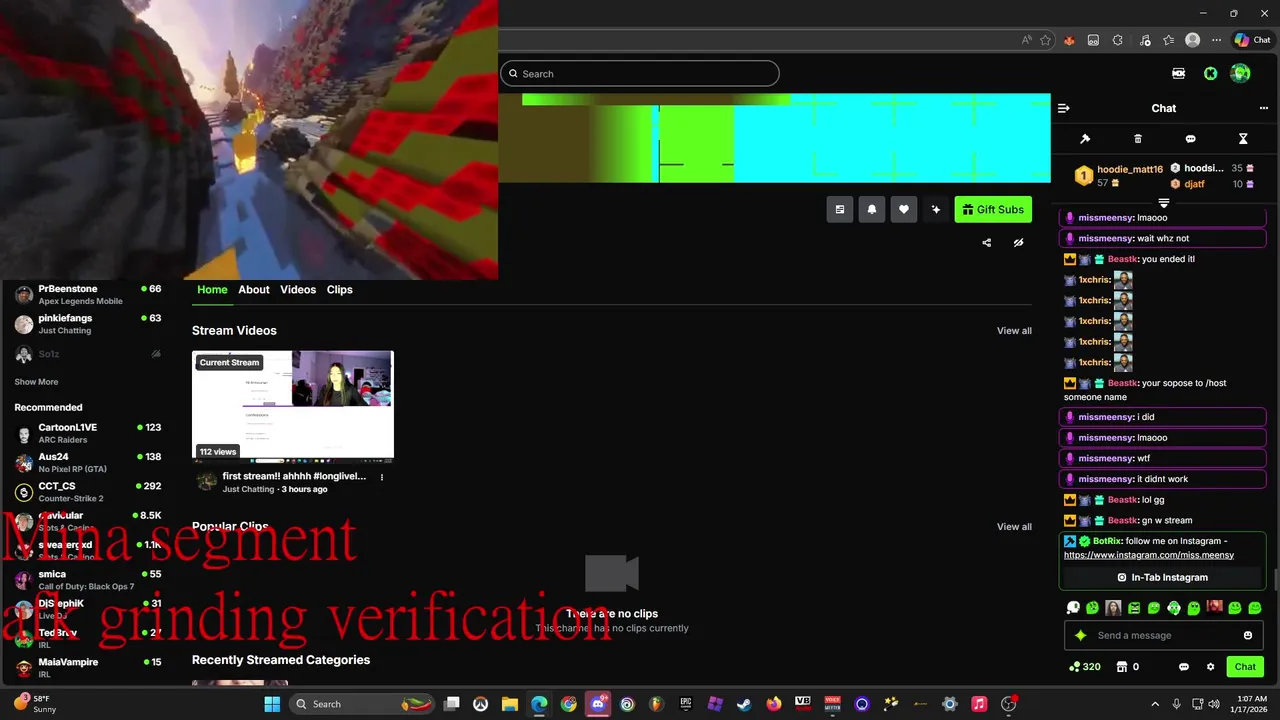The width and height of the screenshot is (1280, 720).
Task: Open CartoonL1VE recommended channel
Action: tap(88, 433)
